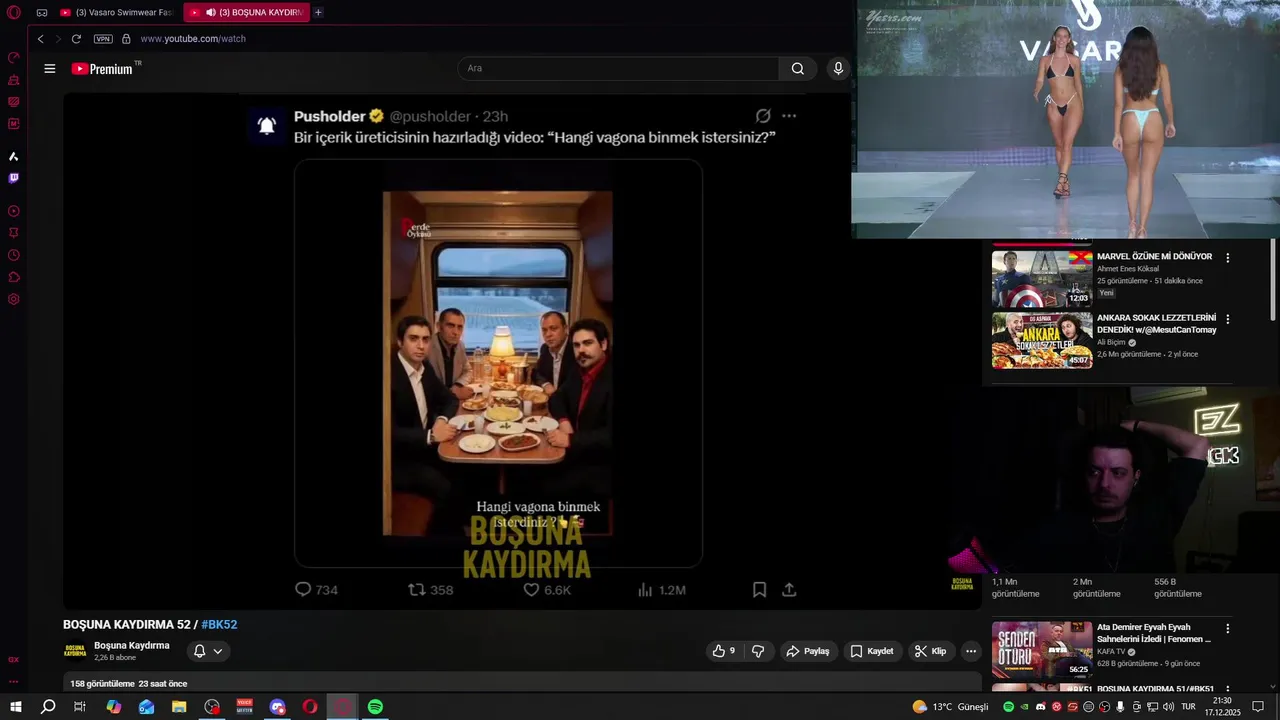Open the Opera GX menu logo
Viewport: 1280px width, 720px height.
point(14,12)
